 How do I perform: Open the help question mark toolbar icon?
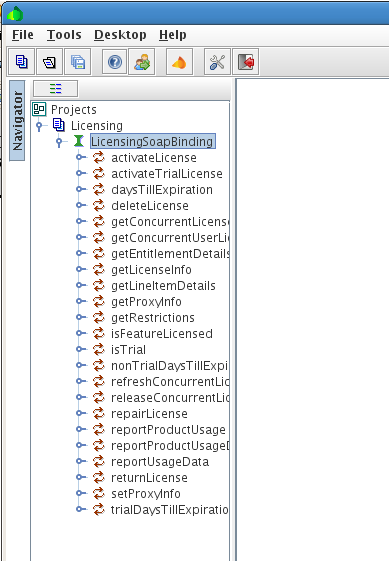pos(115,62)
